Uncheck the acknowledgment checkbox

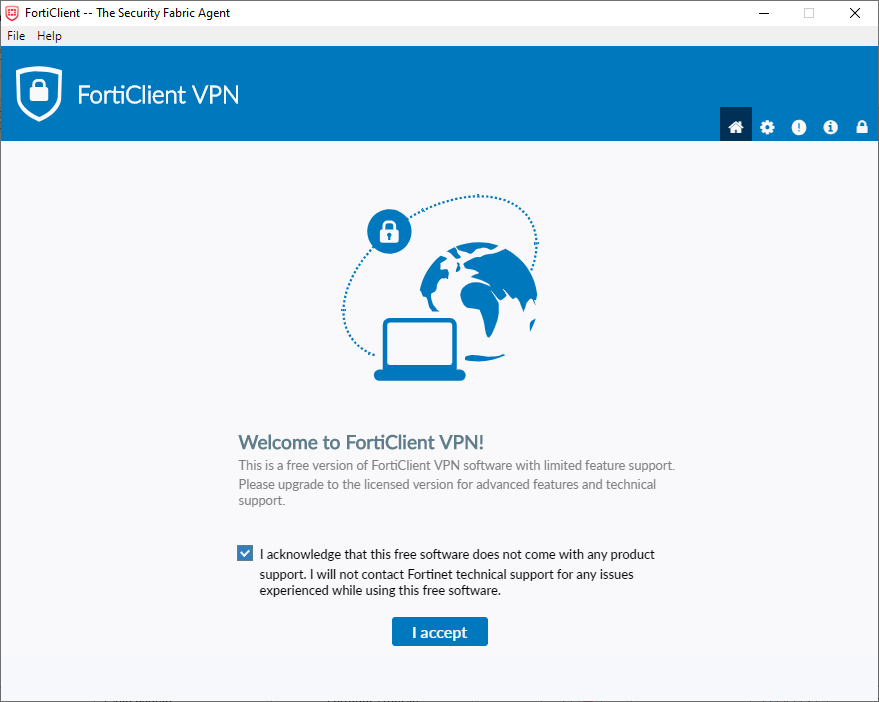click(x=245, y=553)
